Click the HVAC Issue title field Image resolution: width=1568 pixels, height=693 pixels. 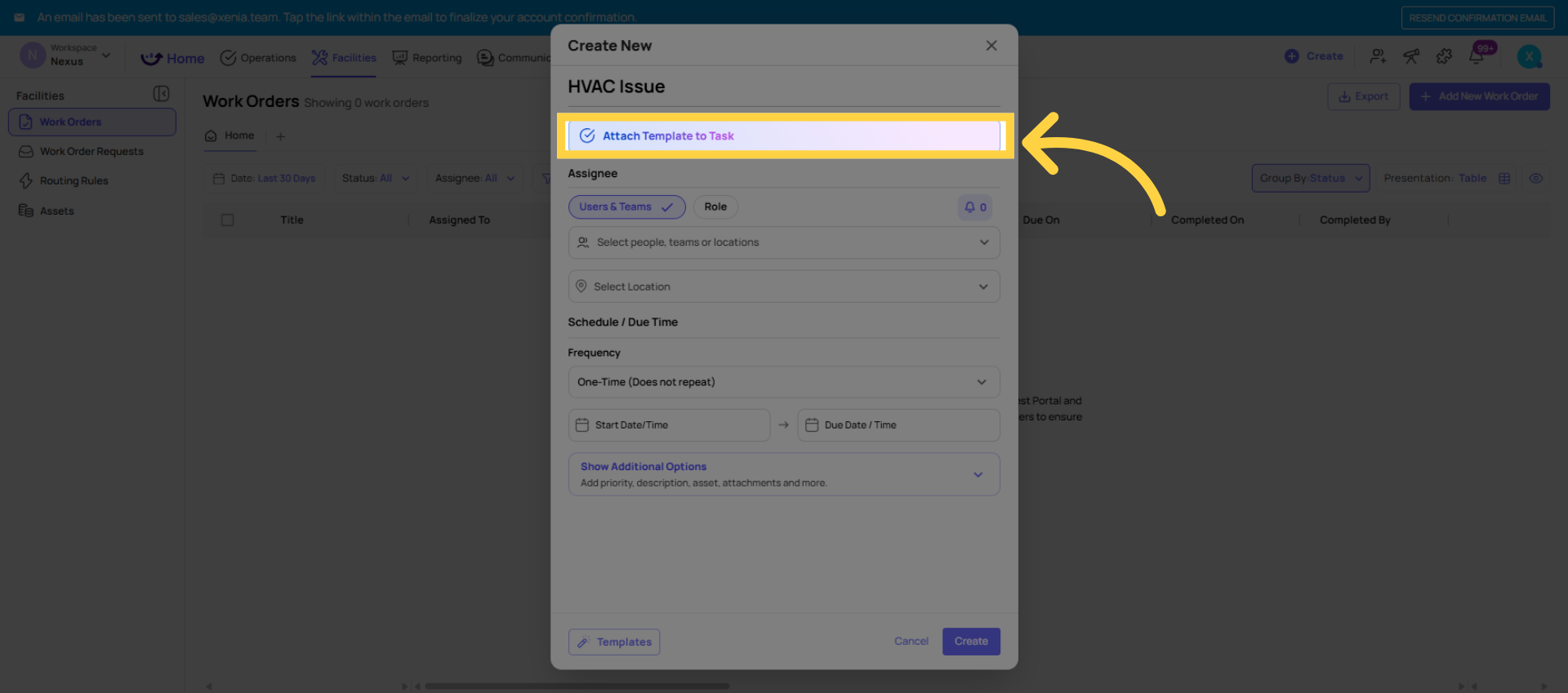coord(784,87)
